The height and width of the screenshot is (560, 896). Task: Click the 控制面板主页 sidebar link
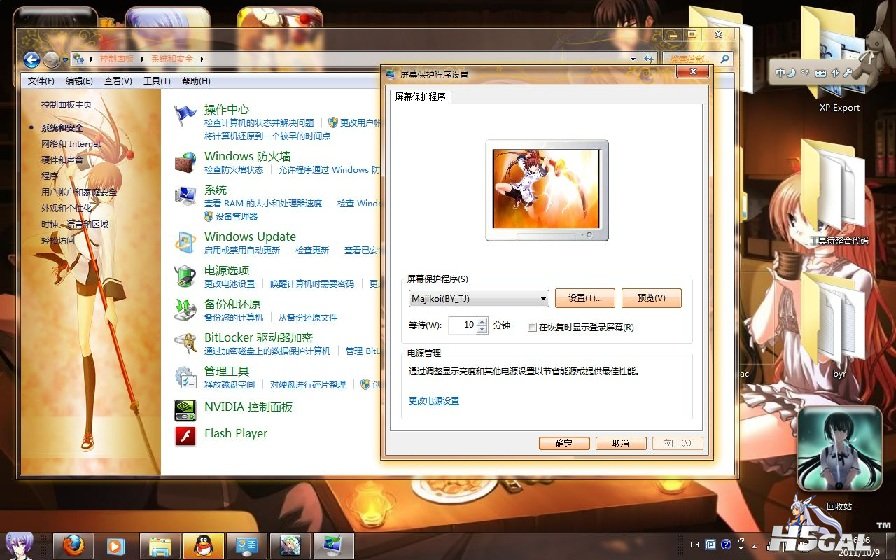point(66,105)
